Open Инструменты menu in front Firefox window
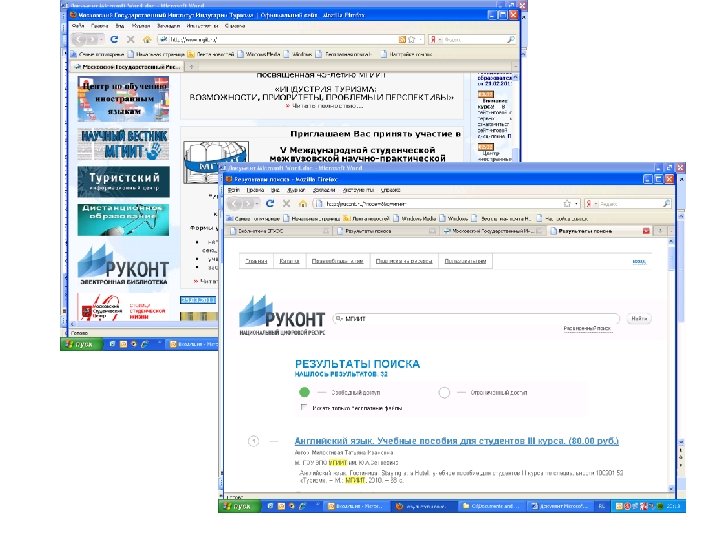Screen dimensions: 720x540 point(358,190)
